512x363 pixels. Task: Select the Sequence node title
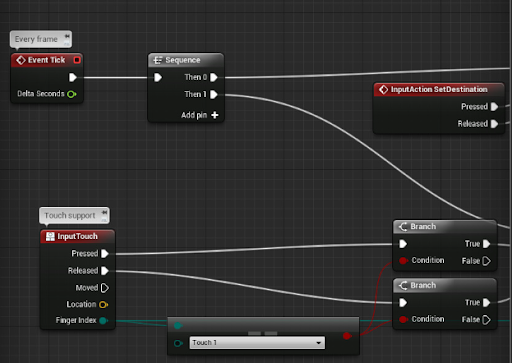pyautogui.click(x=183, y=60)
